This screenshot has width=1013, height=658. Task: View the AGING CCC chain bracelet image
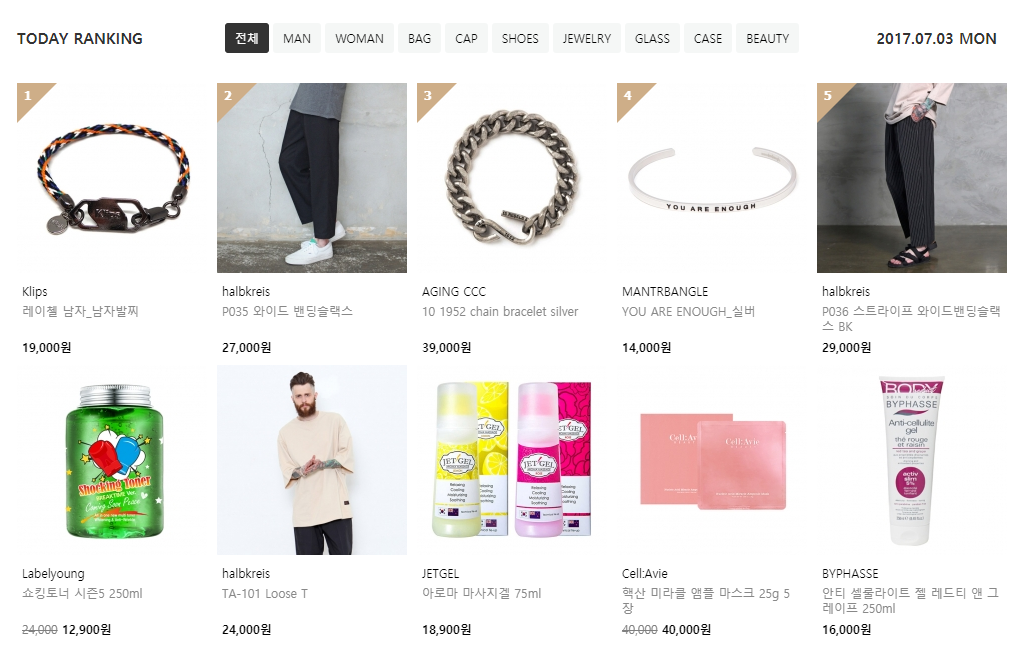pyautogui.click(x=512, y=178)
